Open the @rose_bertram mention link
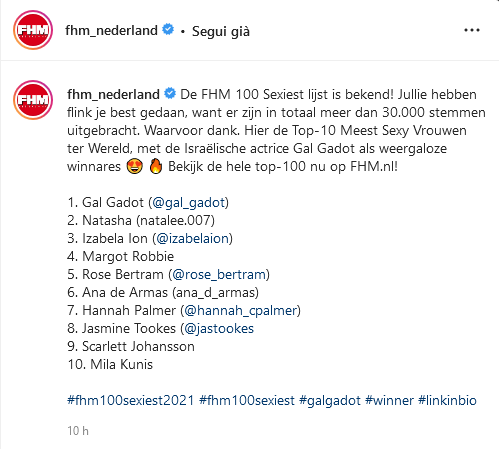The image size is (499, 449). pos(219,274)
